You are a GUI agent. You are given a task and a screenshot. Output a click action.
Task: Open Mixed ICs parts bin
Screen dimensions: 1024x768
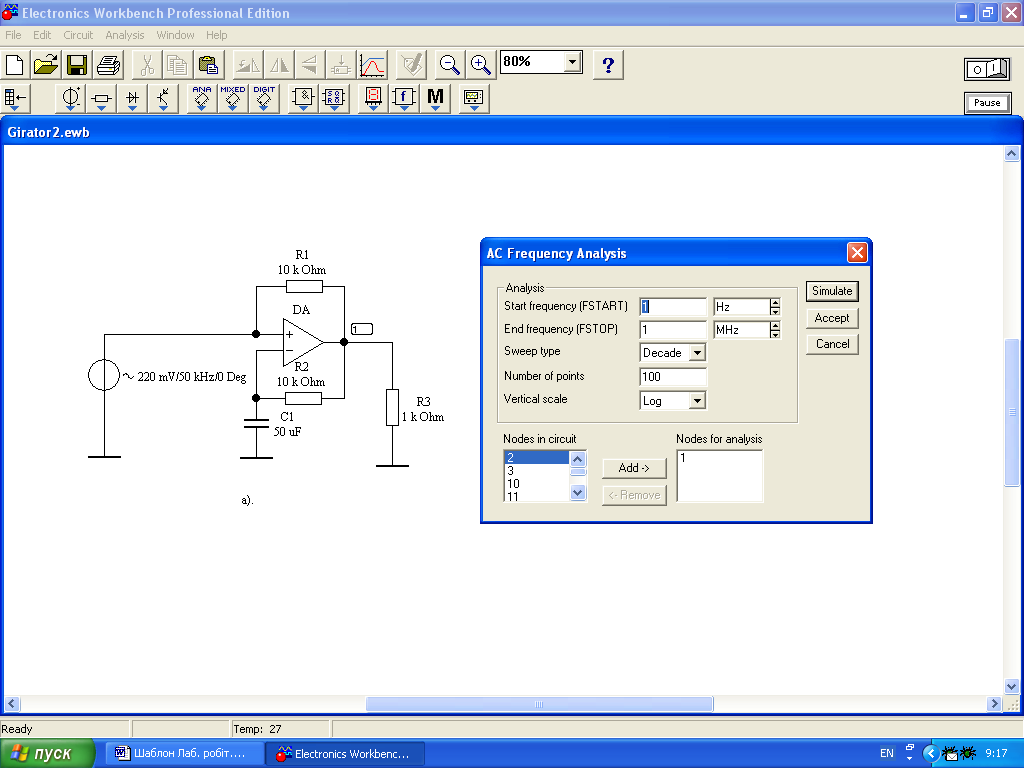pyautogui.click(x=232, y=99)
